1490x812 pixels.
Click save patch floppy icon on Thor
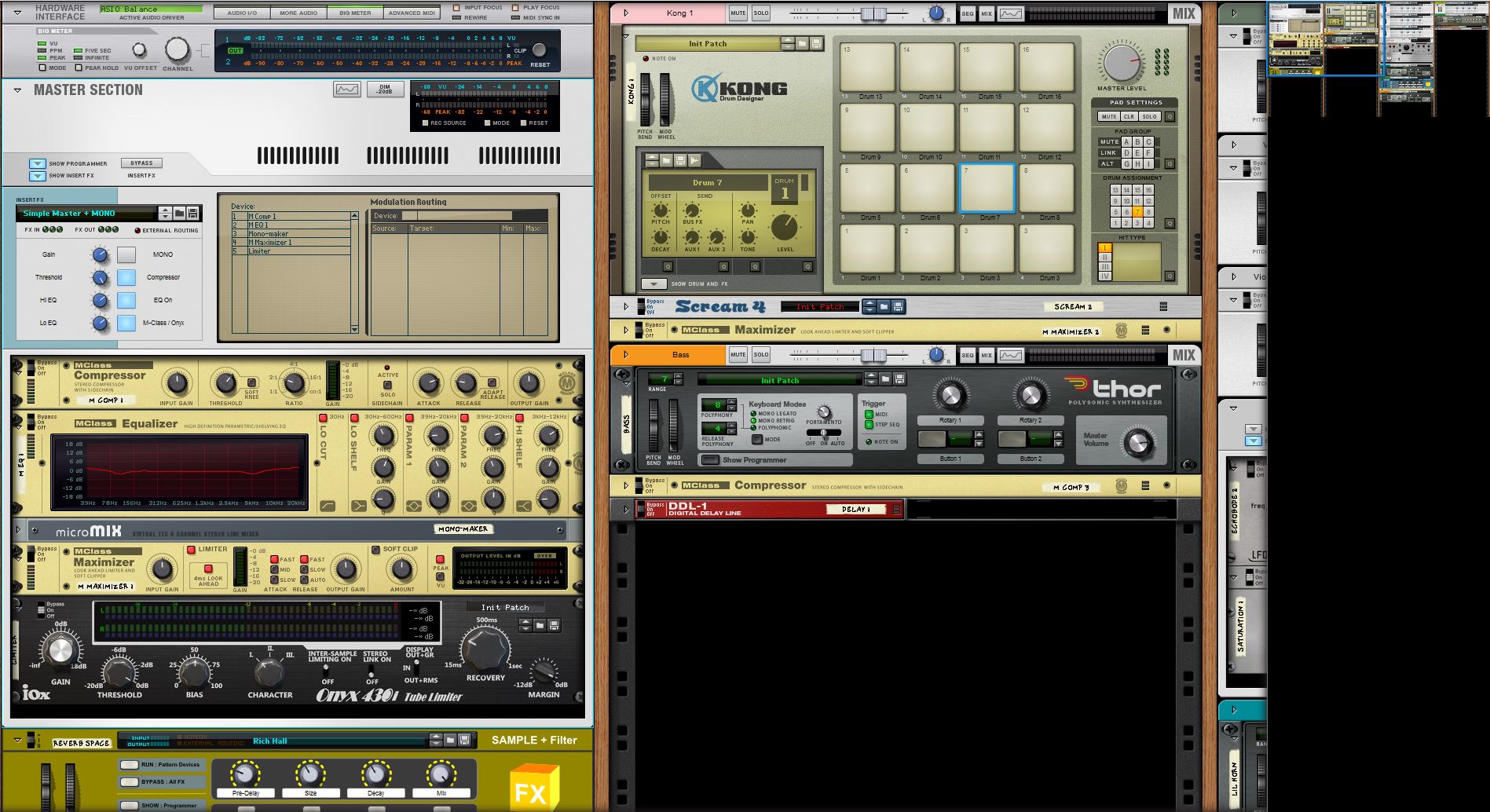(899, 379)
